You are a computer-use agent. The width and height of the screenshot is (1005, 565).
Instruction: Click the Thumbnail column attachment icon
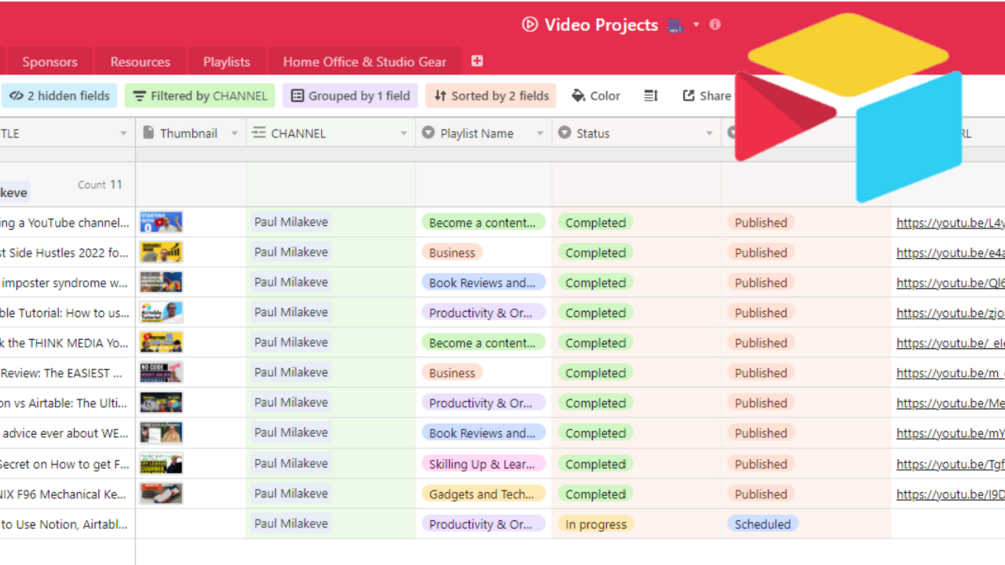(x=149, y=133)
